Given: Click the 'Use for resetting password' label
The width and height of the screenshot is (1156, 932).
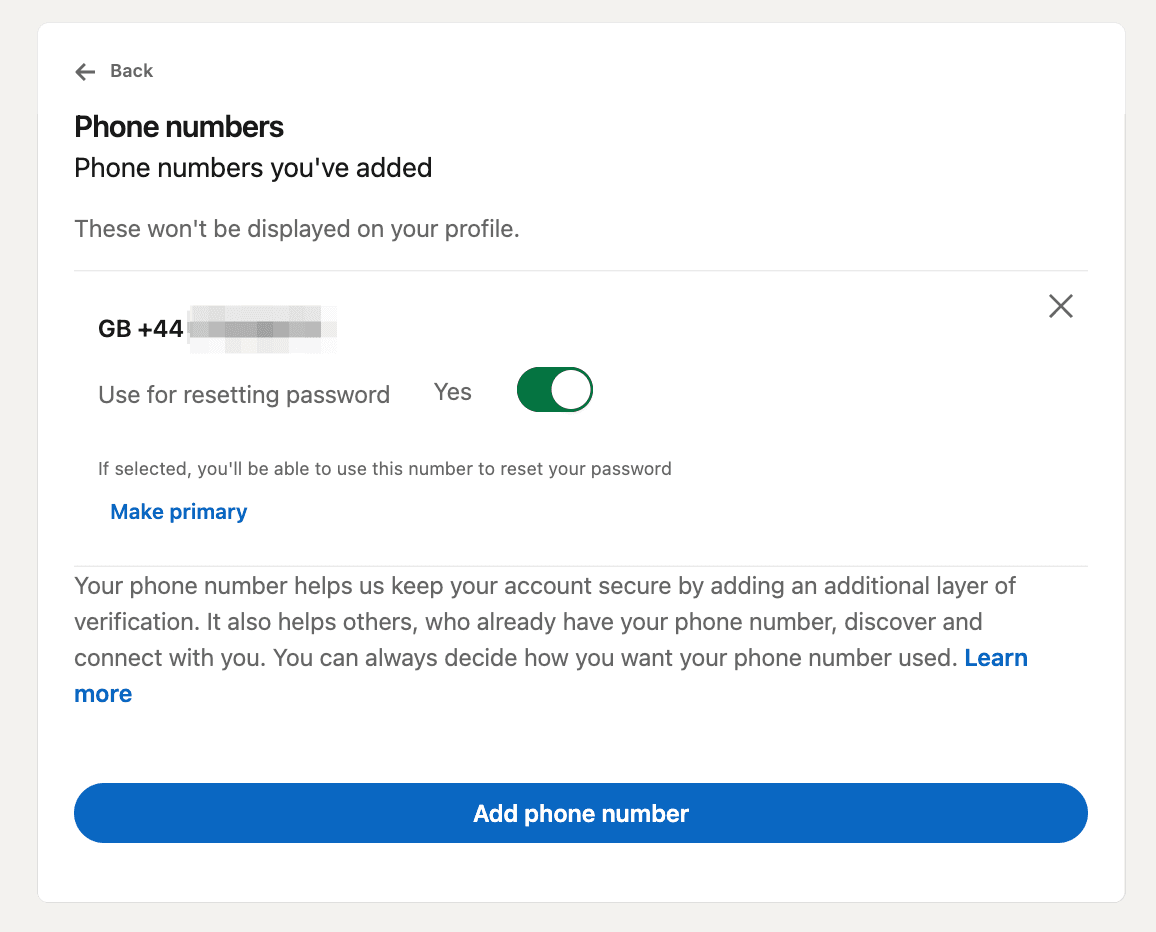Looking at the screenshot, I should [x=244, y=394].
